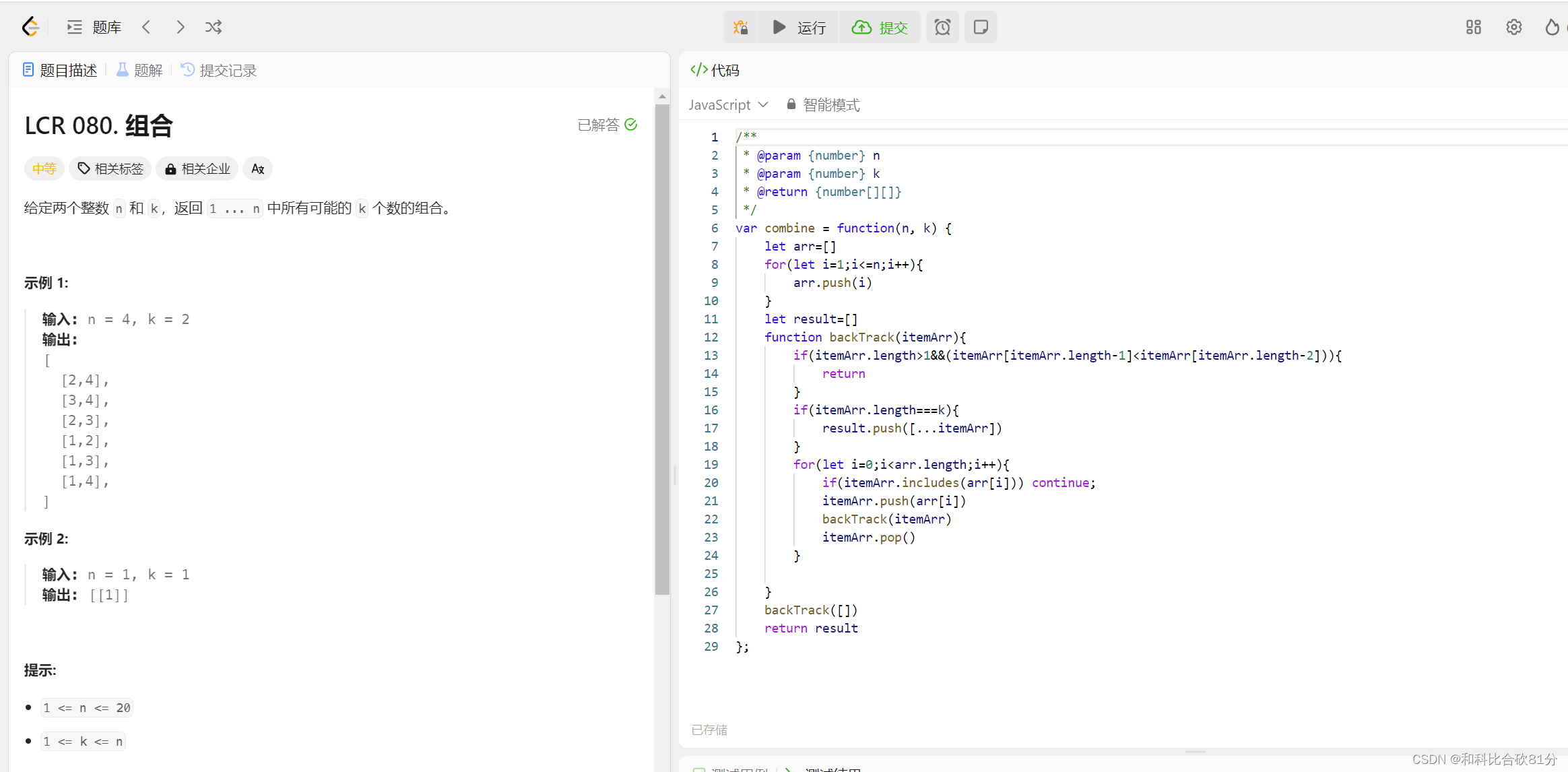The image size is (1568, 772).
Task: Open the layout grid icon
Action: (x=1474, y=27)
